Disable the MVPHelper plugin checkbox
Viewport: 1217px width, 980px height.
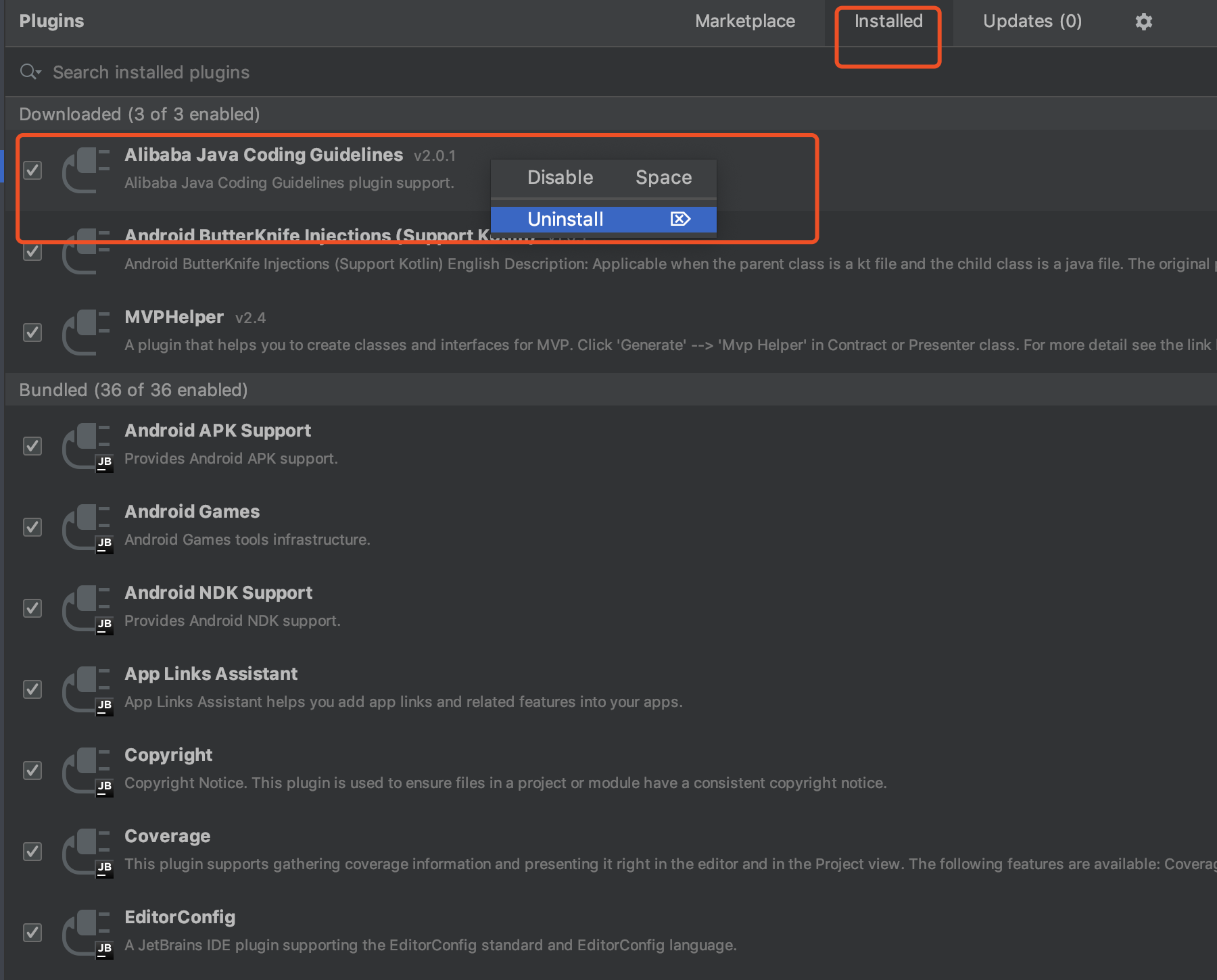[x=32, y=332]
